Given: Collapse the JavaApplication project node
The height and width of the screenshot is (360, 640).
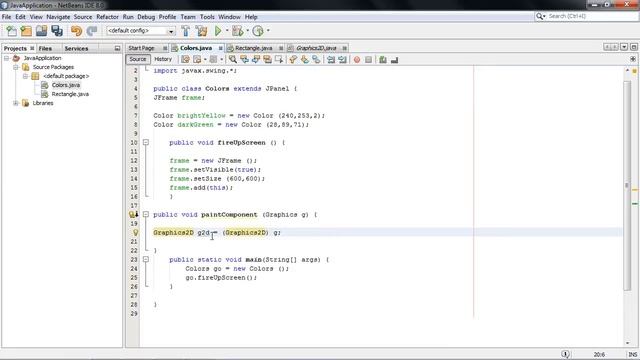Looking at the screenshot, I should tap(7, 58).
